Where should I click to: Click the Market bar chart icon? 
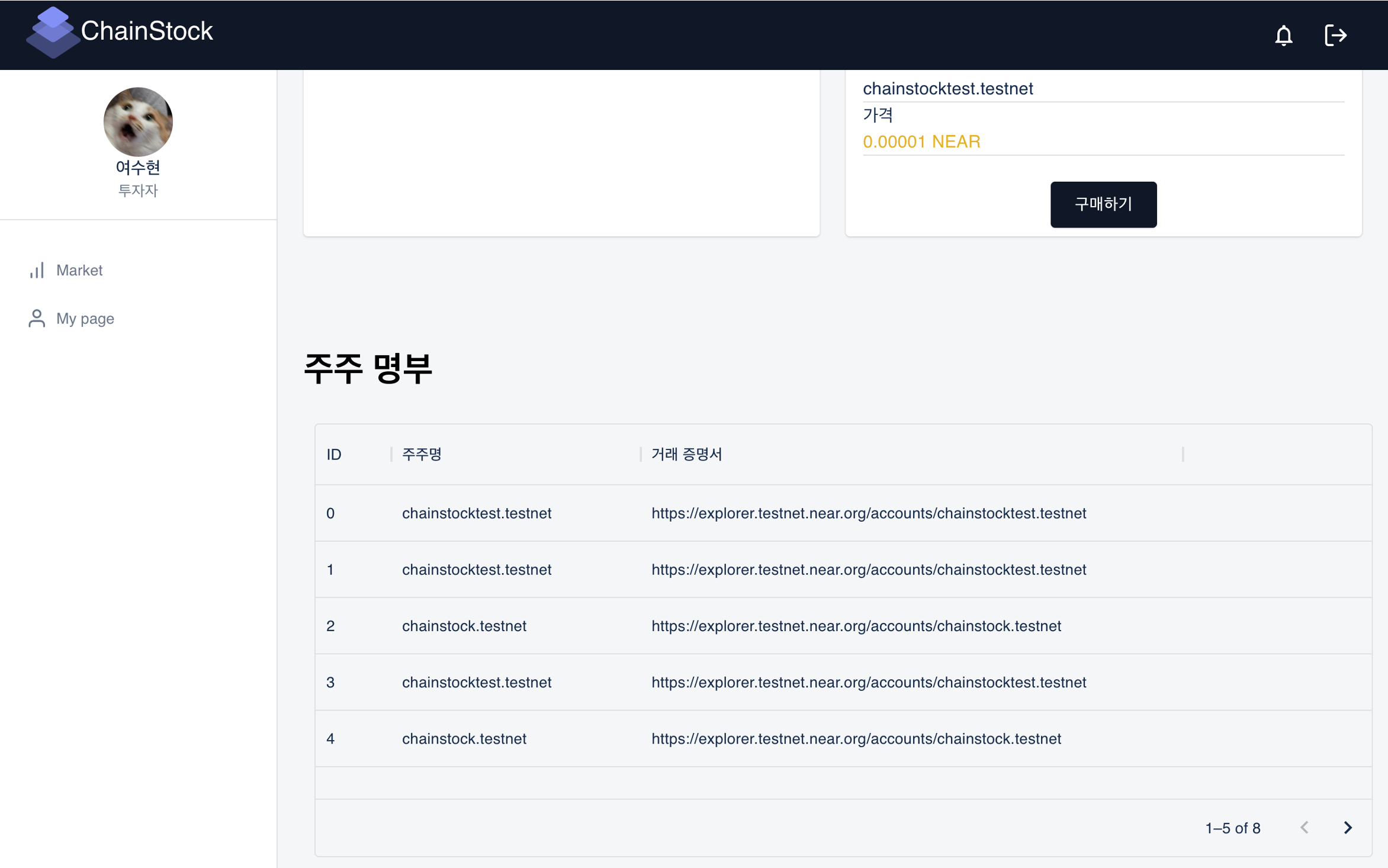click(37, 271)
